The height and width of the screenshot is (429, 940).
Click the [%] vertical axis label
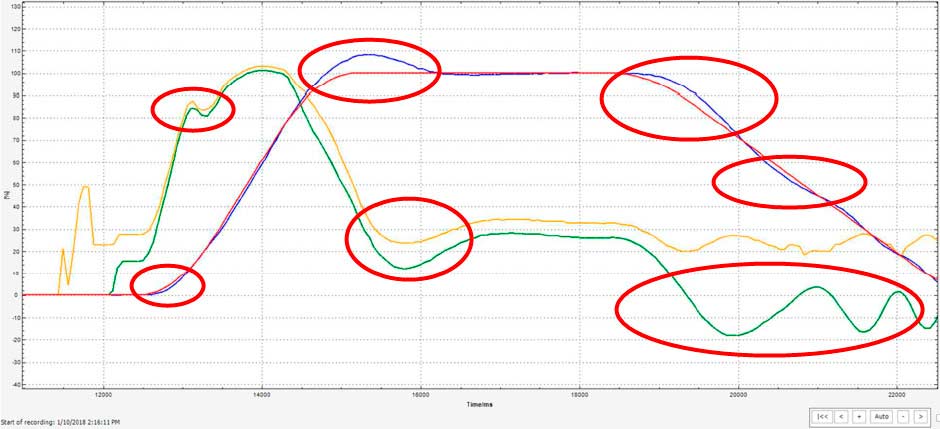7,194
